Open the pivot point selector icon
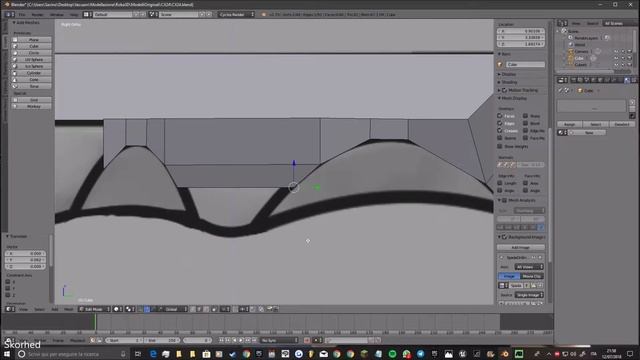 (130, 309)
